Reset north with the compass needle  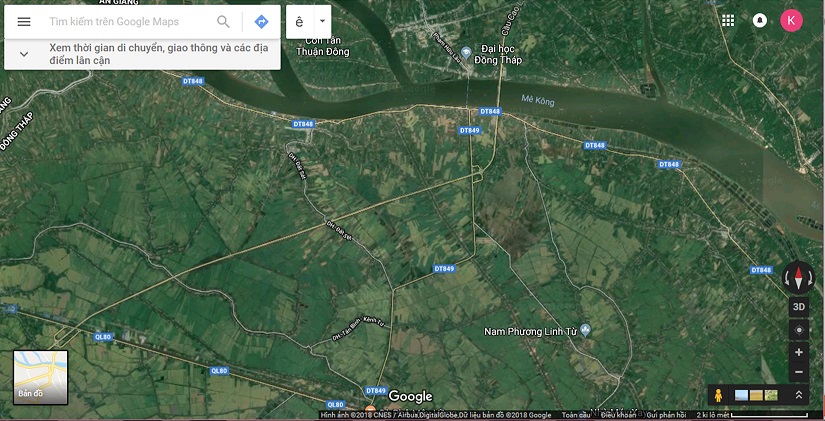coord(798,278)
